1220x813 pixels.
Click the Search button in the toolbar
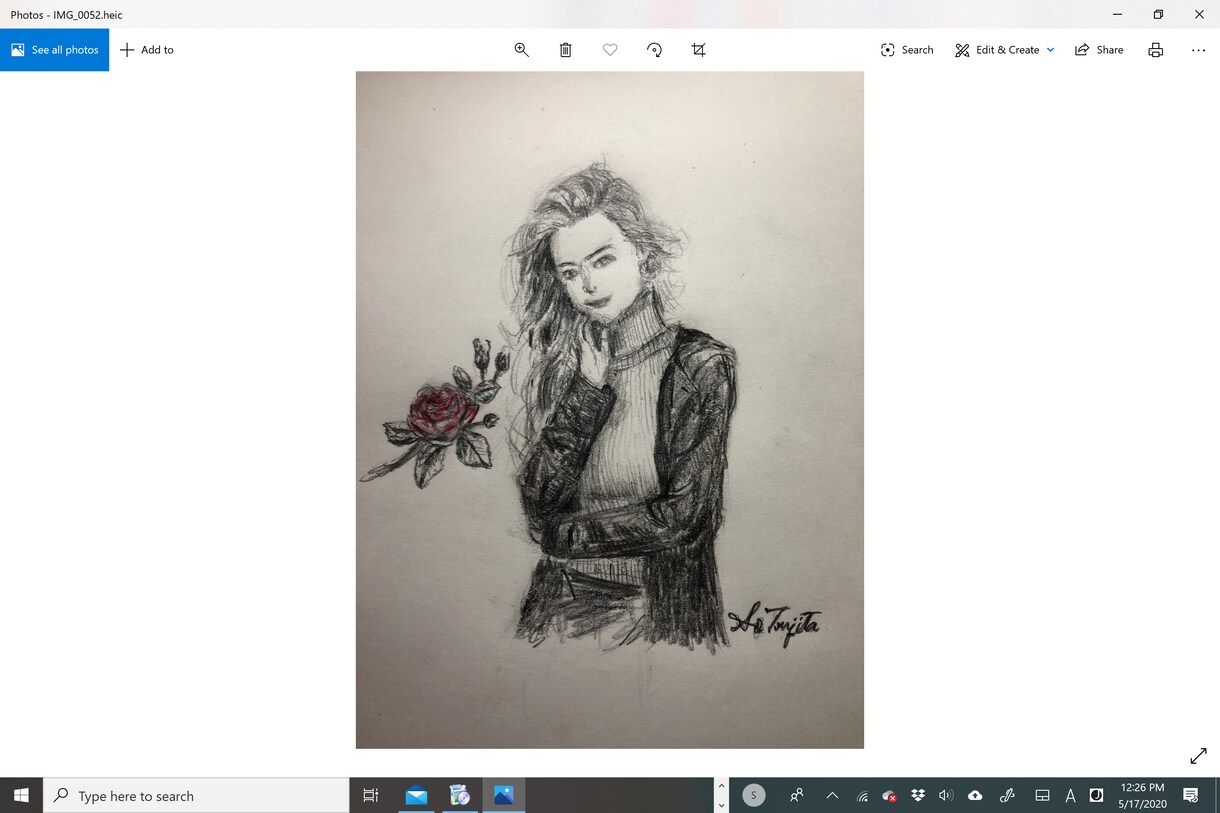[907, 50]
